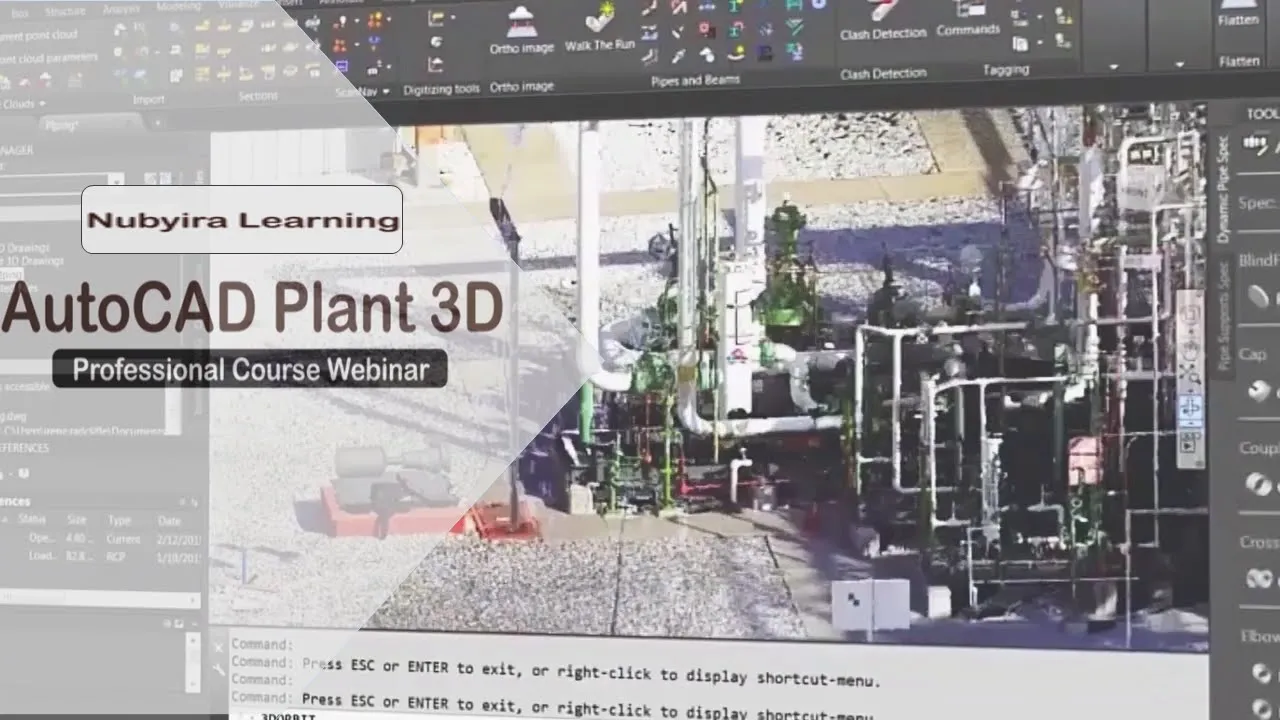
Task: Choose the Coupling fitting icon
Action: tap(1257, 484)
